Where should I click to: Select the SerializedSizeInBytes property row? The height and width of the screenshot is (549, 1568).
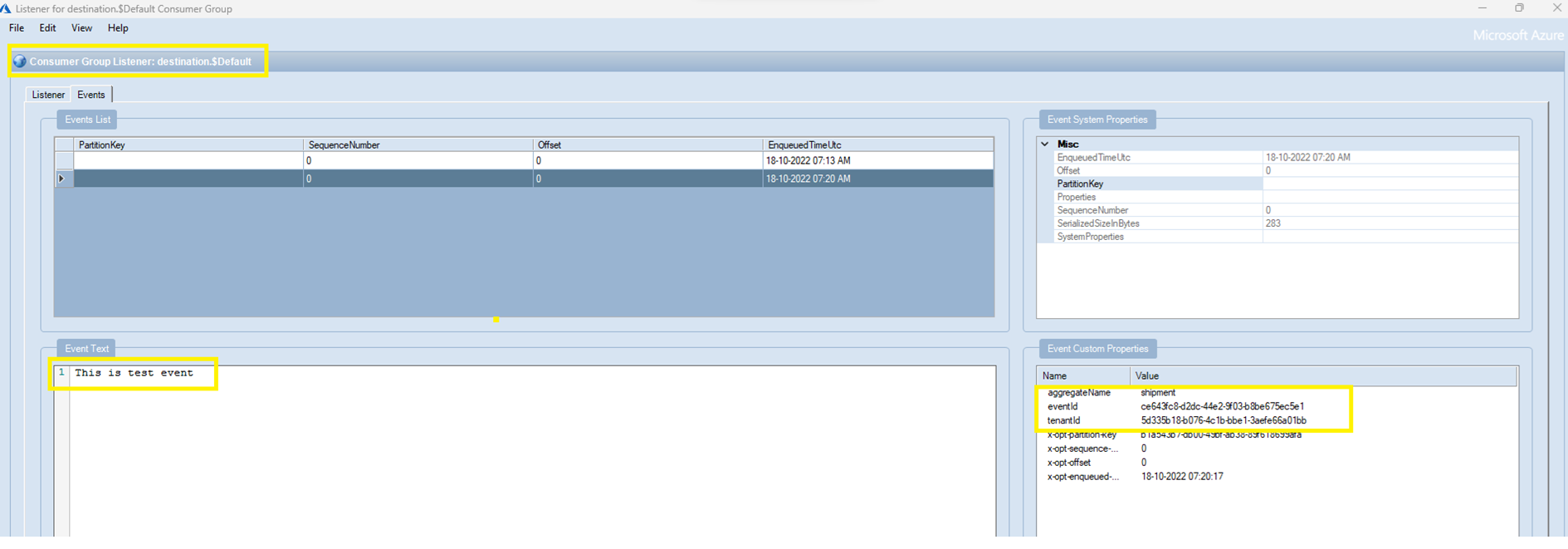click(x=1285, y=223)
